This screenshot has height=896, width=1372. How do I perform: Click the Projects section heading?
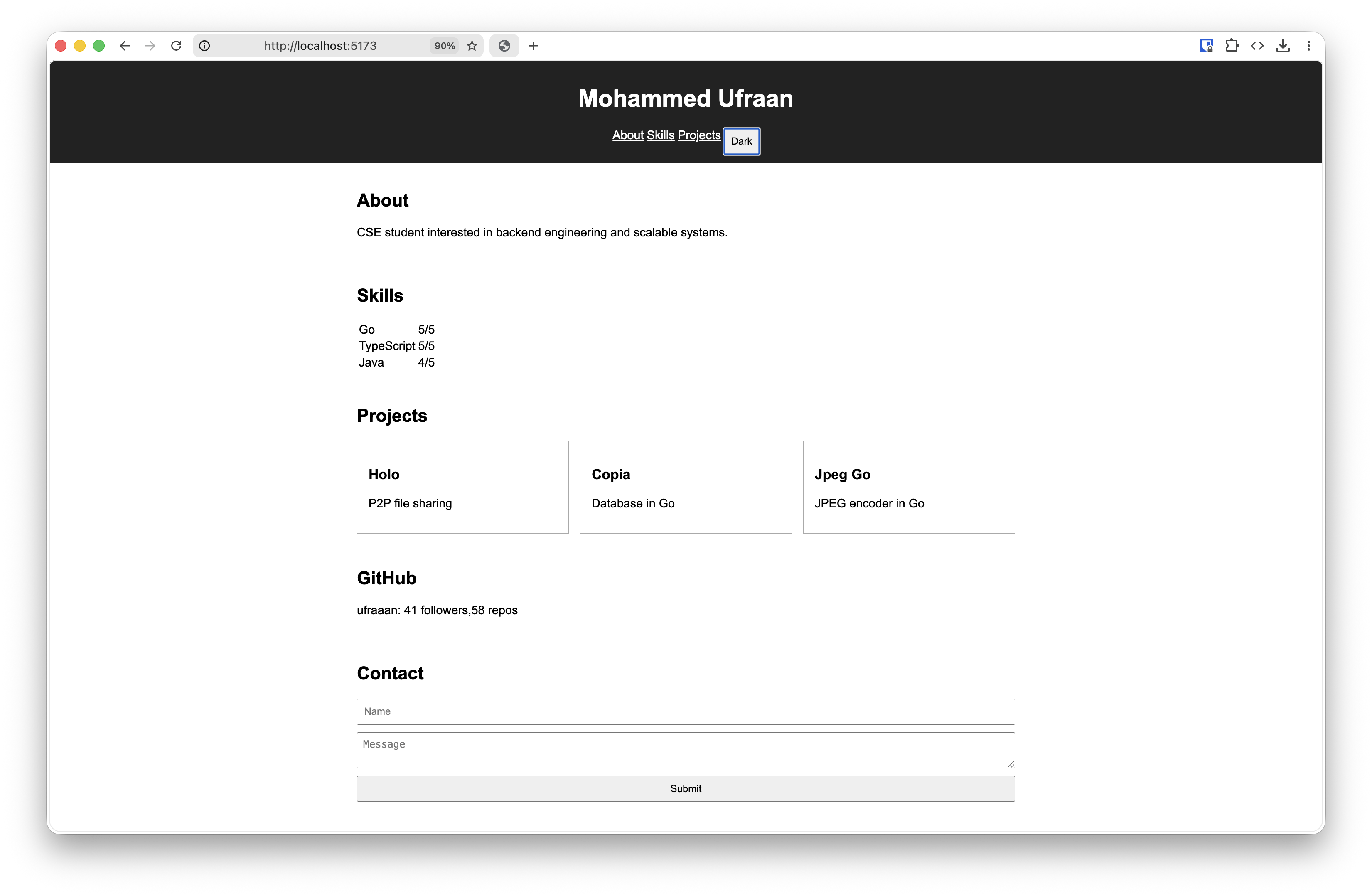coord(392,416)
